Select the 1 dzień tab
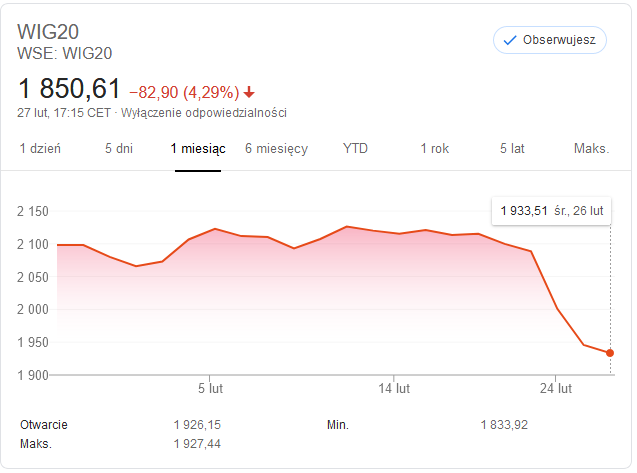The height and width of the screenshot is (473, 637). click(x=40, y=149)
